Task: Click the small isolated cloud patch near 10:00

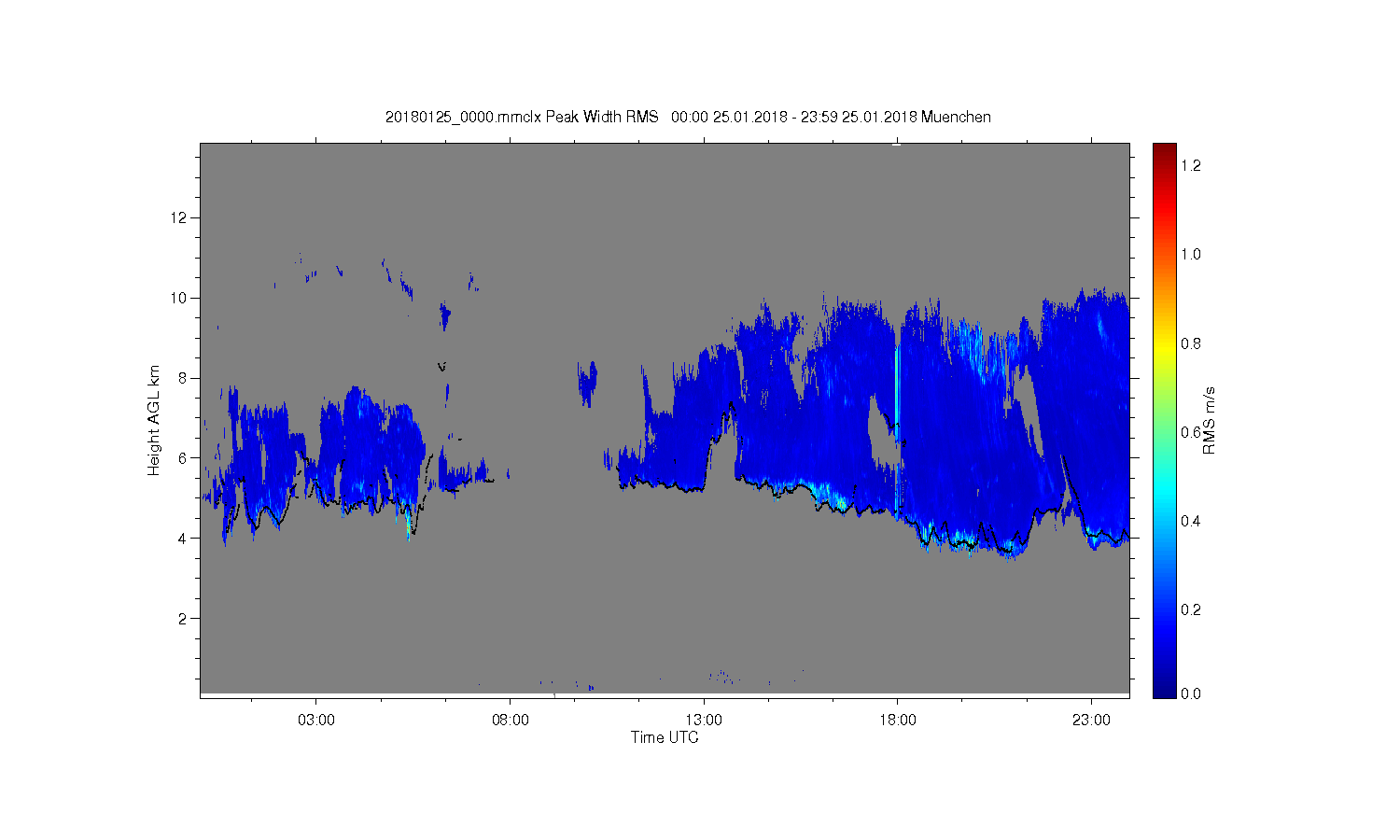Action: point(587,383)
